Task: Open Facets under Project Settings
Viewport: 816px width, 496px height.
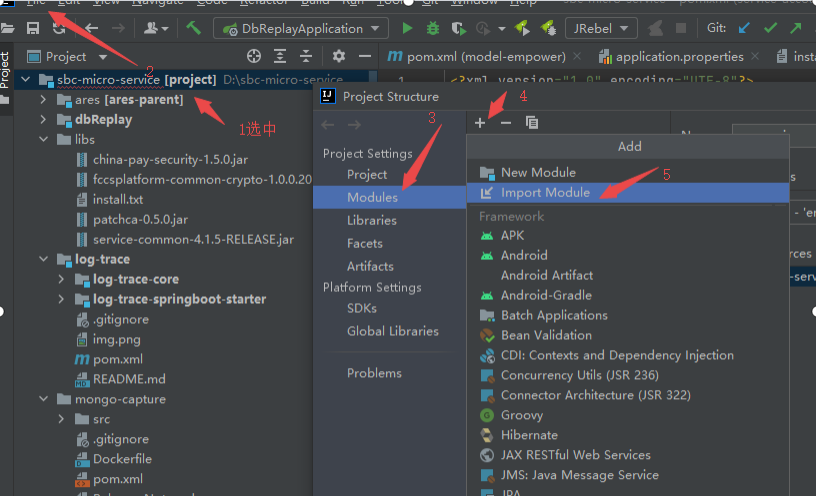Action: click(365, 243)
